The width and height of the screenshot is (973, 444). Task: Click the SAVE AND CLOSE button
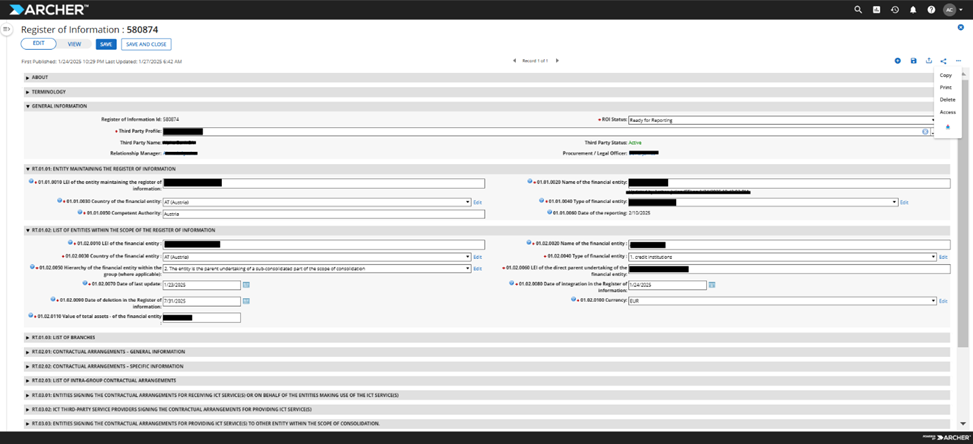(146, 44)
